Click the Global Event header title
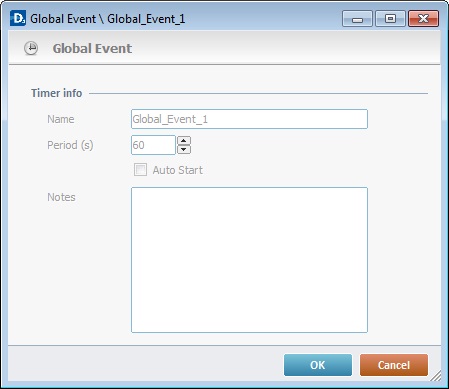This screenshot has height=389, width=449. [92, 49]
